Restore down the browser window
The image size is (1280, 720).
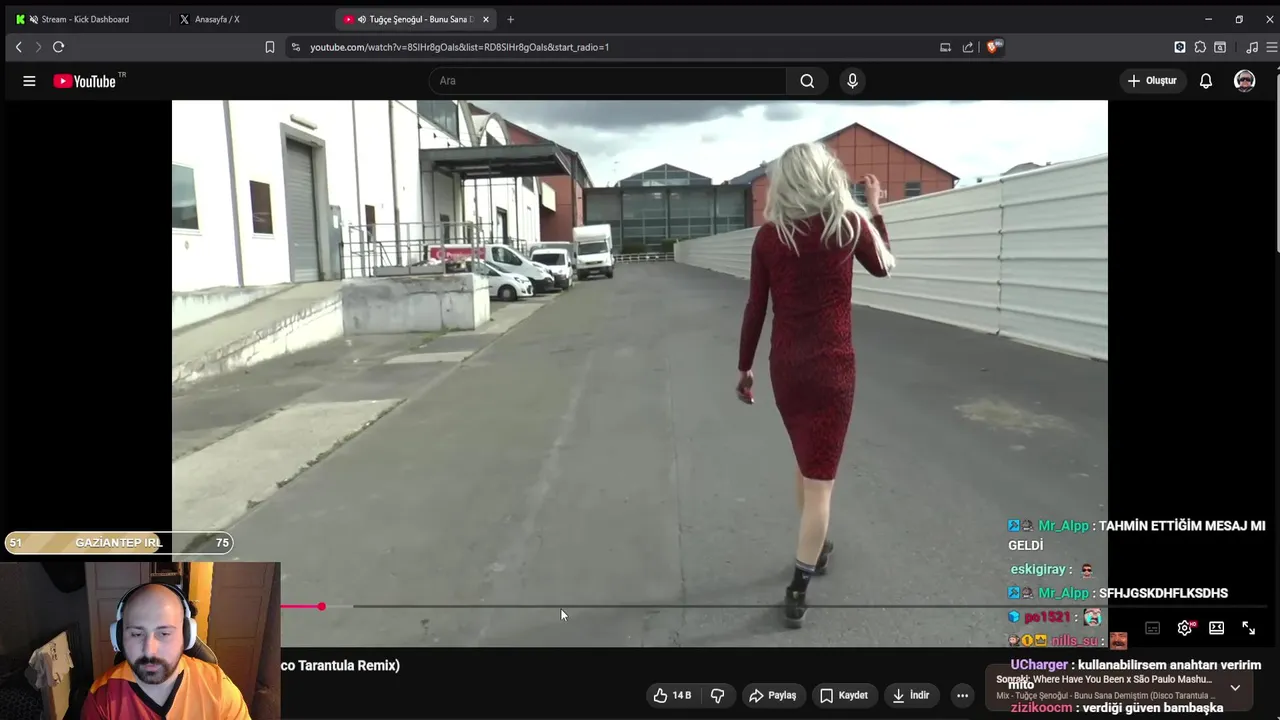1239,19
